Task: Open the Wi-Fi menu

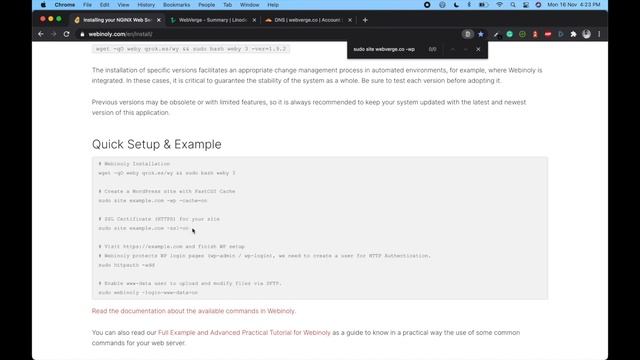Action: coord(499,5)
